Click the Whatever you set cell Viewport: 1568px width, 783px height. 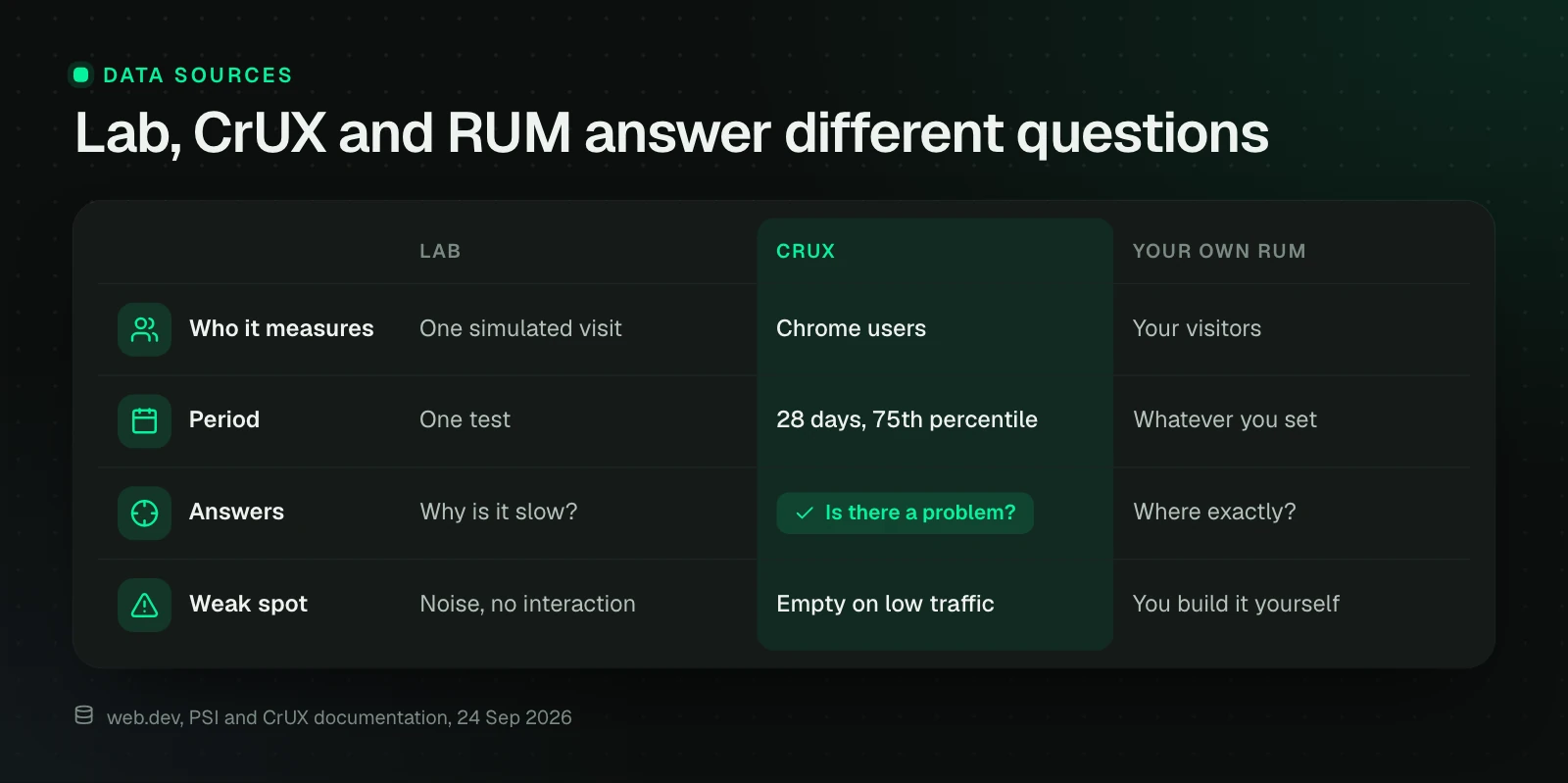tap(1225, 419)
